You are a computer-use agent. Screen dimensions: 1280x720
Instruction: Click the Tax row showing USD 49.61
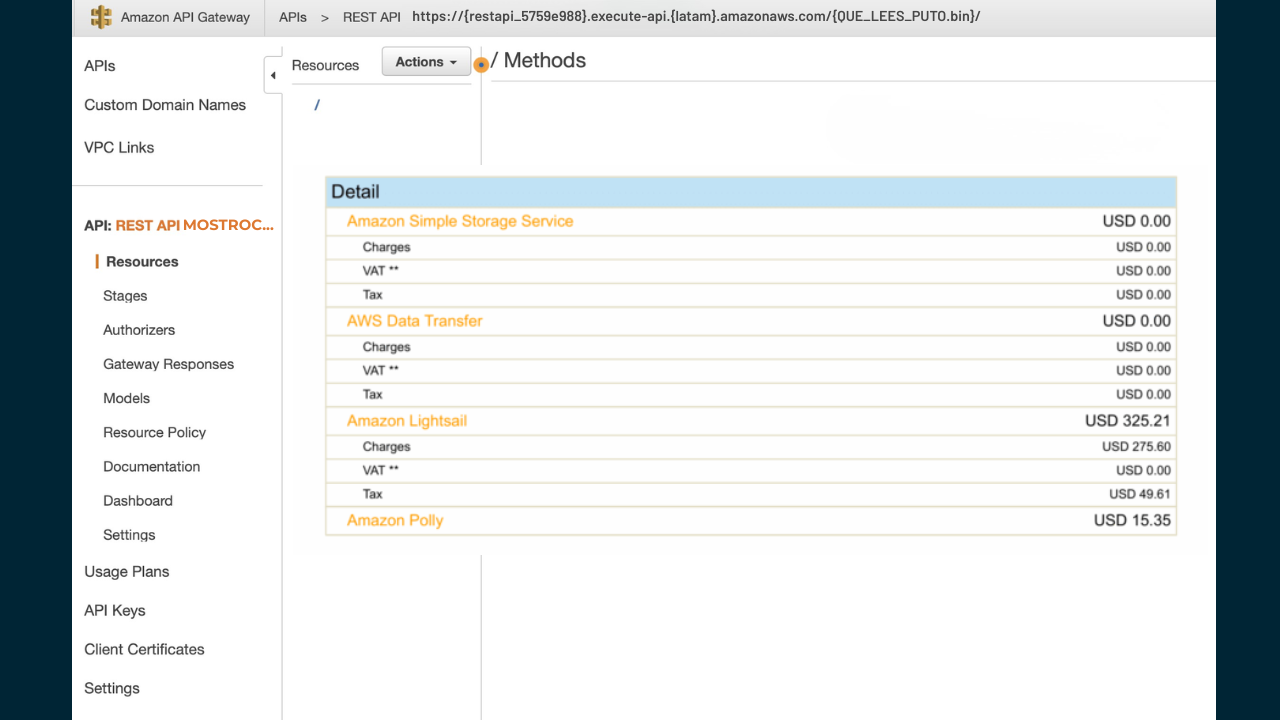pyautogui.click(x=751, y=494)
